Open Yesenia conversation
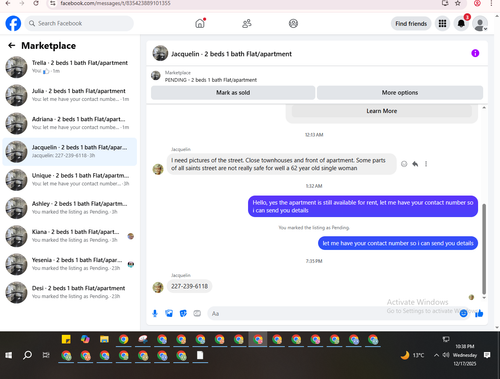The image size is (500, 379). tap(69, 264)
